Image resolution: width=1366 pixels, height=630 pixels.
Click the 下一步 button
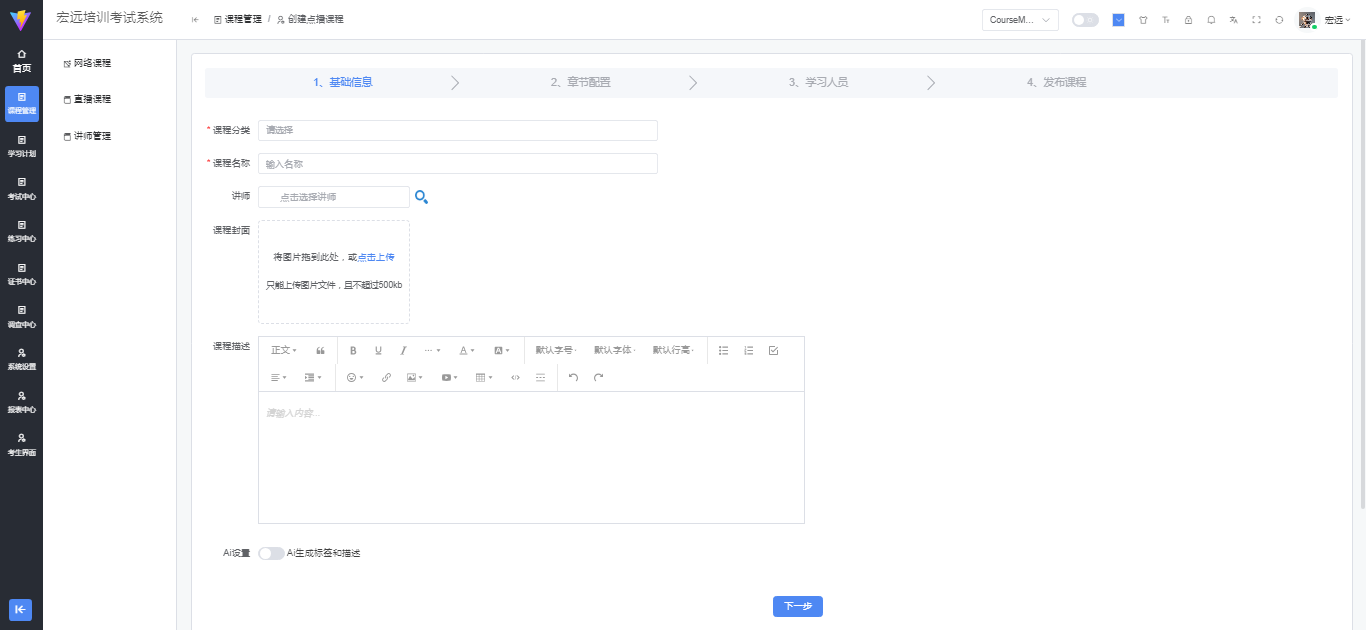coord(797,606)
